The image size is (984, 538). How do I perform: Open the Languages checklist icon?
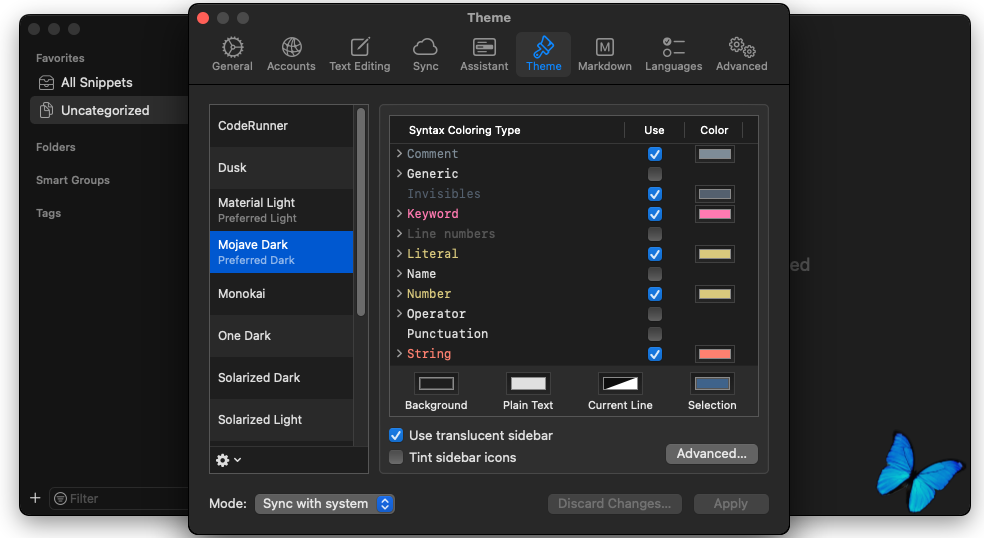[x=673, y=47]
